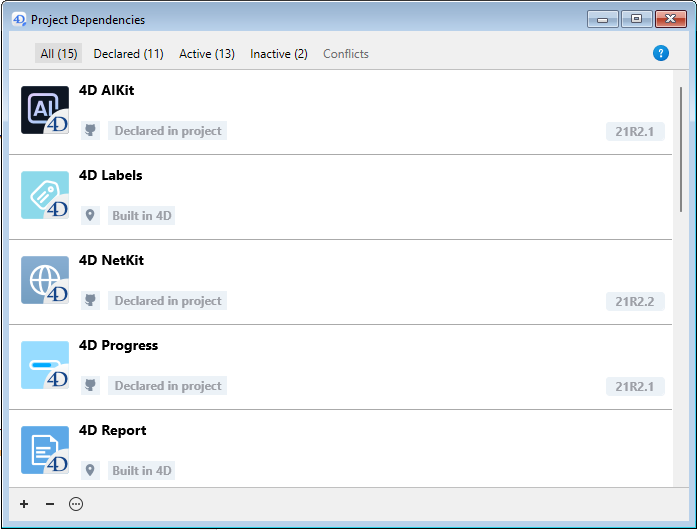This screenshot has width=697, height=530.
Task: Open the Inactive (2) tab
Action: (x=279, y=54)
